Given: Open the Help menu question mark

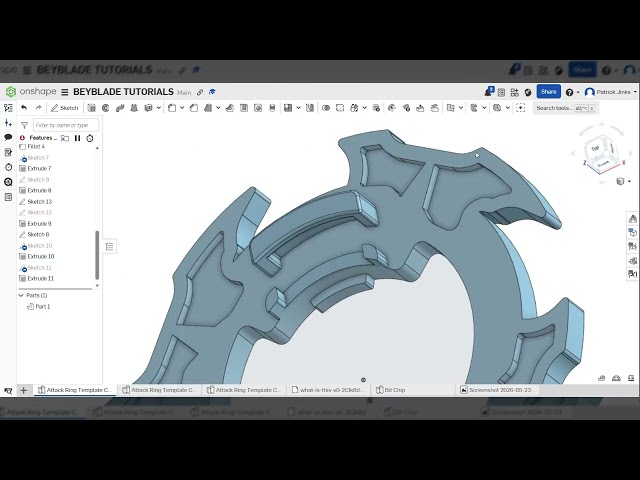Looking at the screenshot, I should click(569, 92).
